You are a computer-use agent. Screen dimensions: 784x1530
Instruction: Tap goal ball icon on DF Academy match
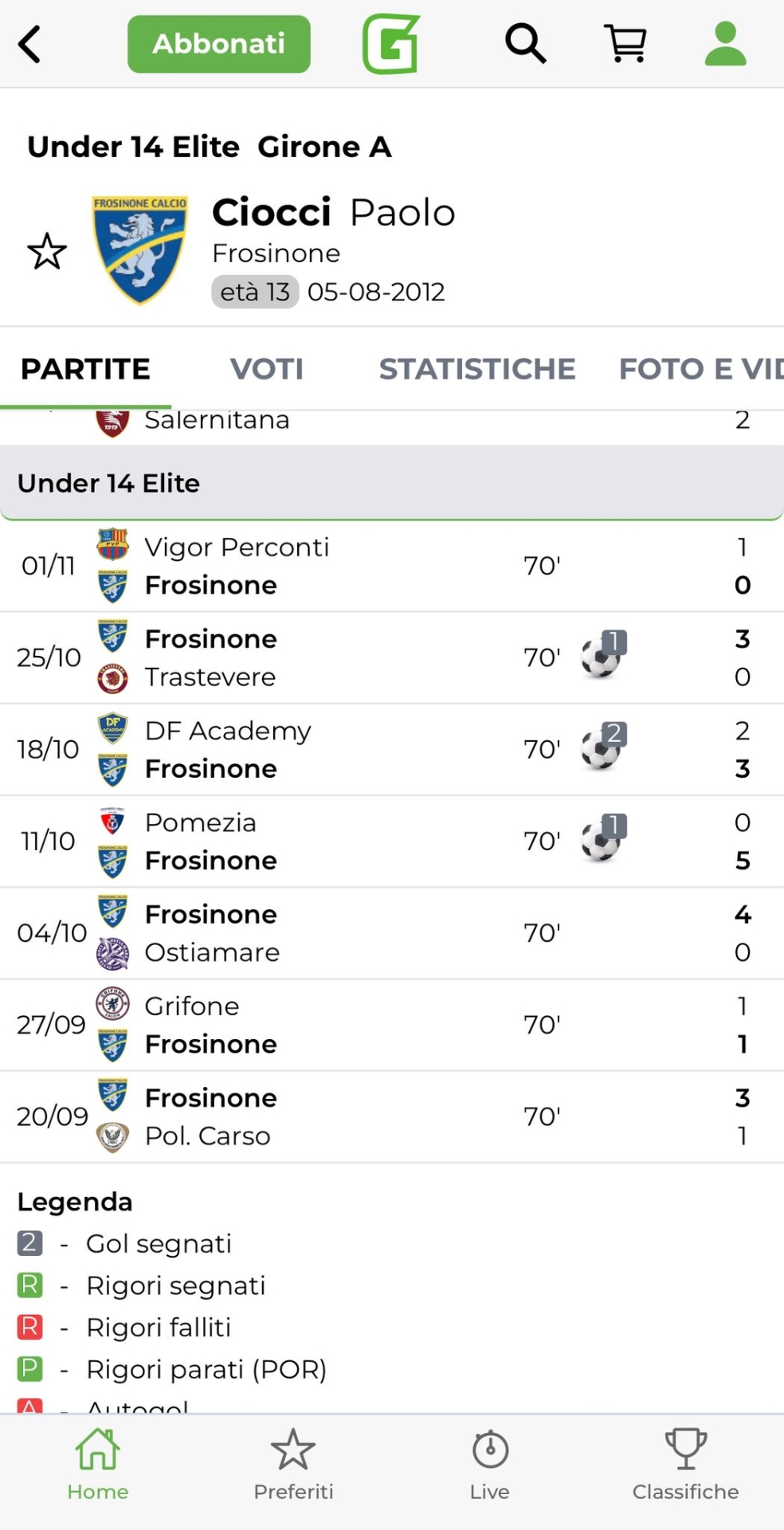click(x=602, y=747)
